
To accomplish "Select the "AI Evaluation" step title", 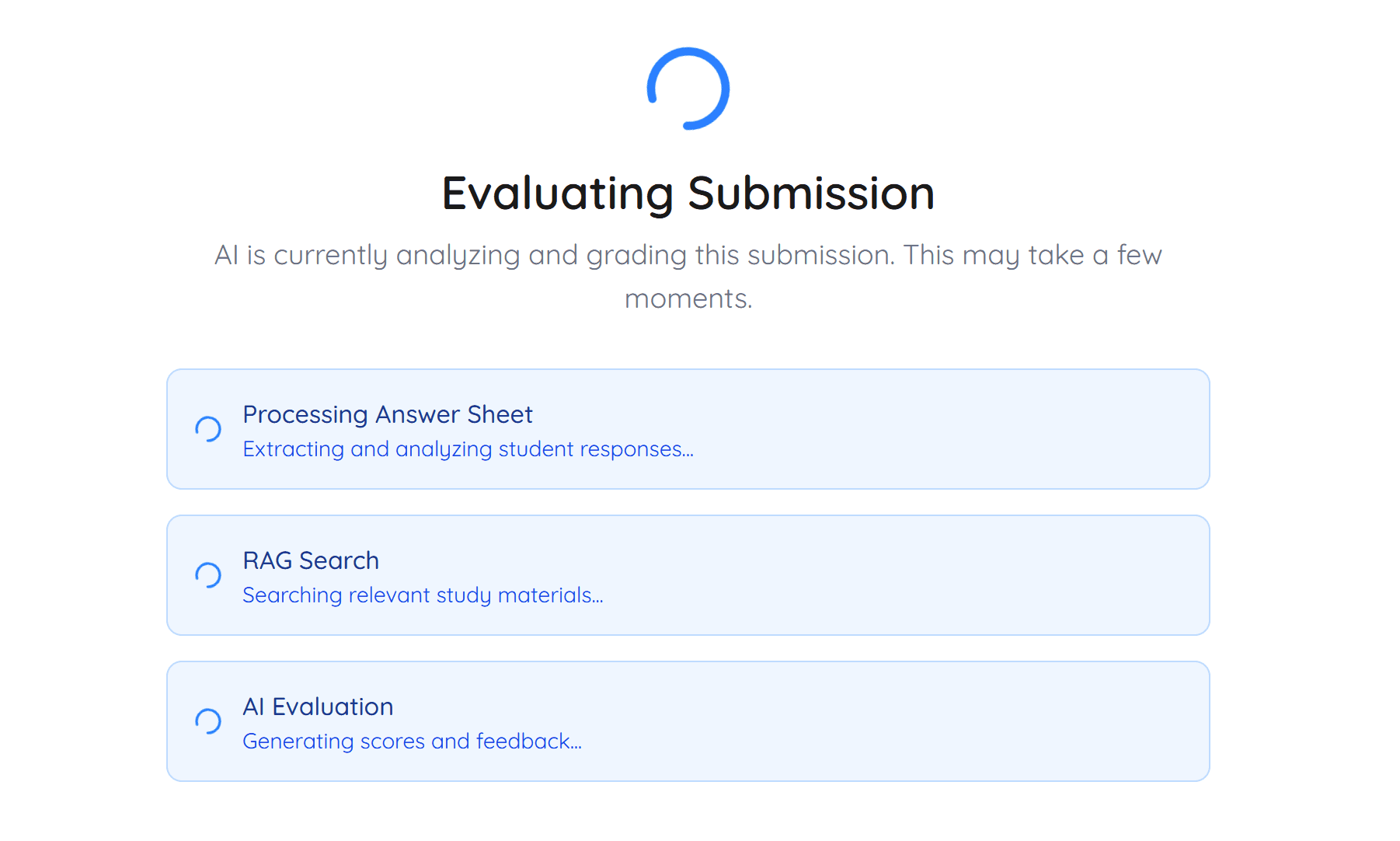I will click(x=318, y=707).
